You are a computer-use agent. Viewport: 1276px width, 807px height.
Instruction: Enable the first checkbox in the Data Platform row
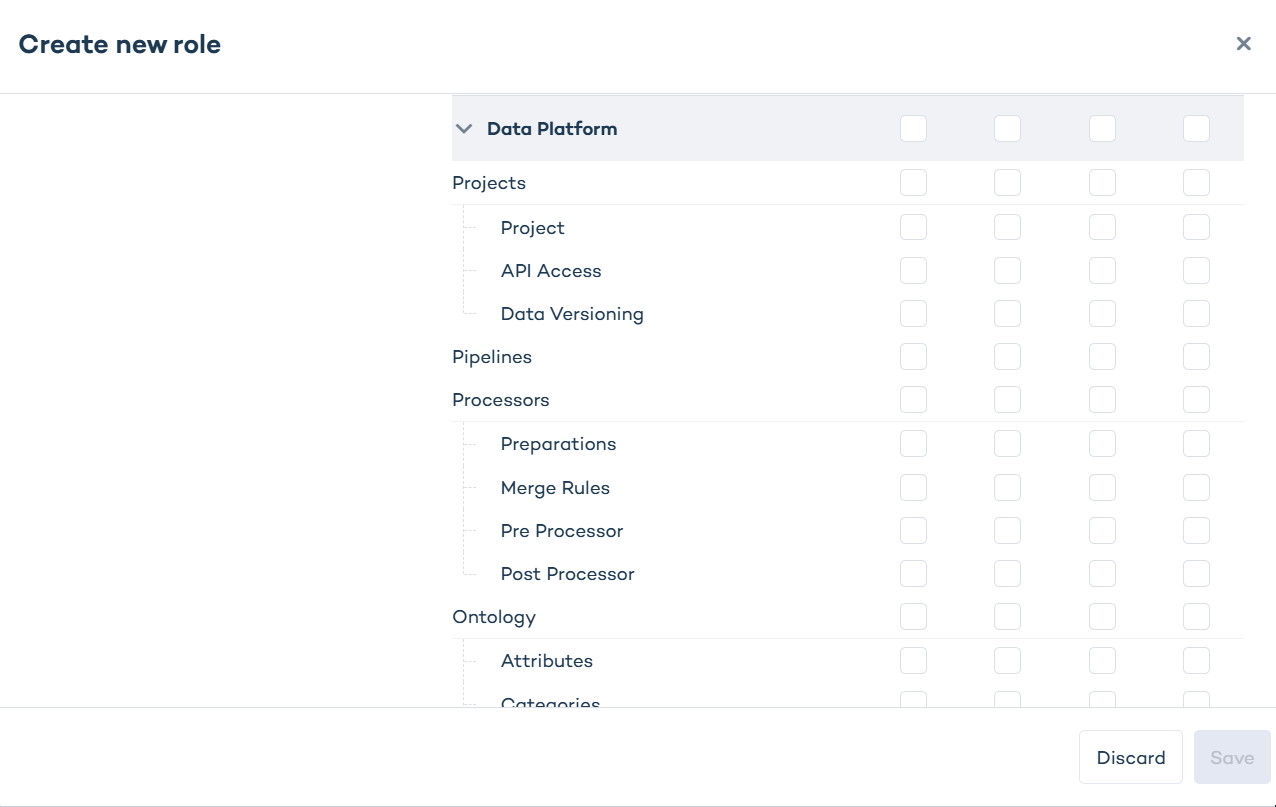(913, 128)
